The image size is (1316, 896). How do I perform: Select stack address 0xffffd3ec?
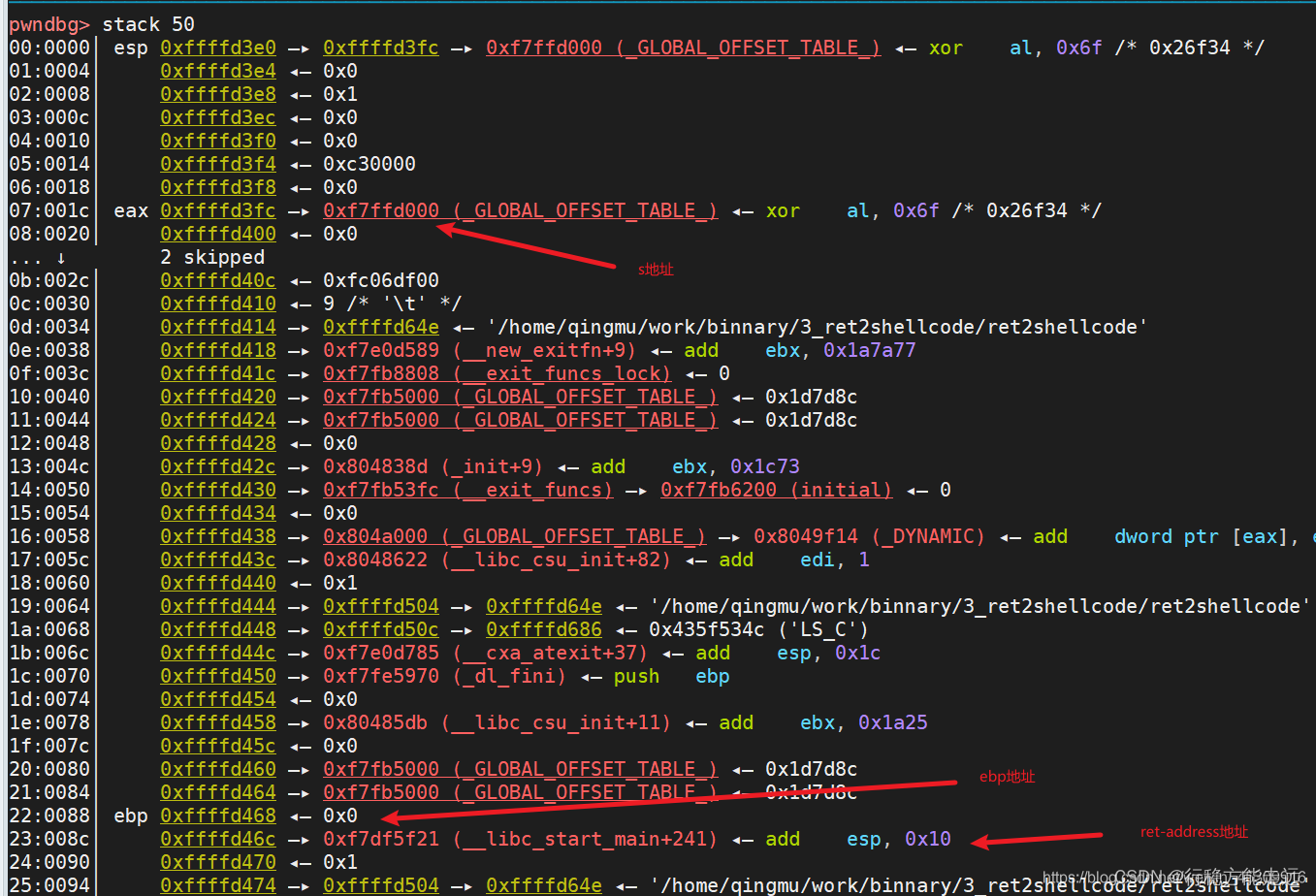click(x=218, y=117)
